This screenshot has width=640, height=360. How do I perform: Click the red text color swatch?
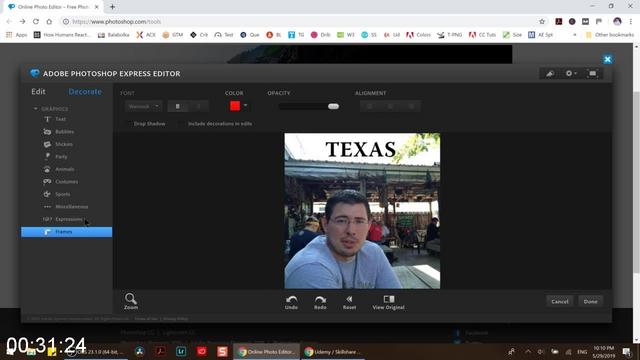[x=235, y=106]
